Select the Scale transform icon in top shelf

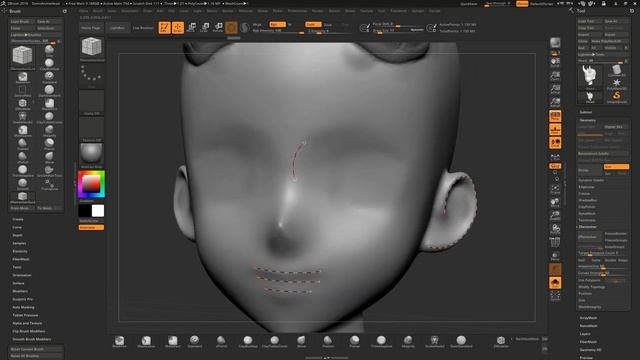pos(205,27)
